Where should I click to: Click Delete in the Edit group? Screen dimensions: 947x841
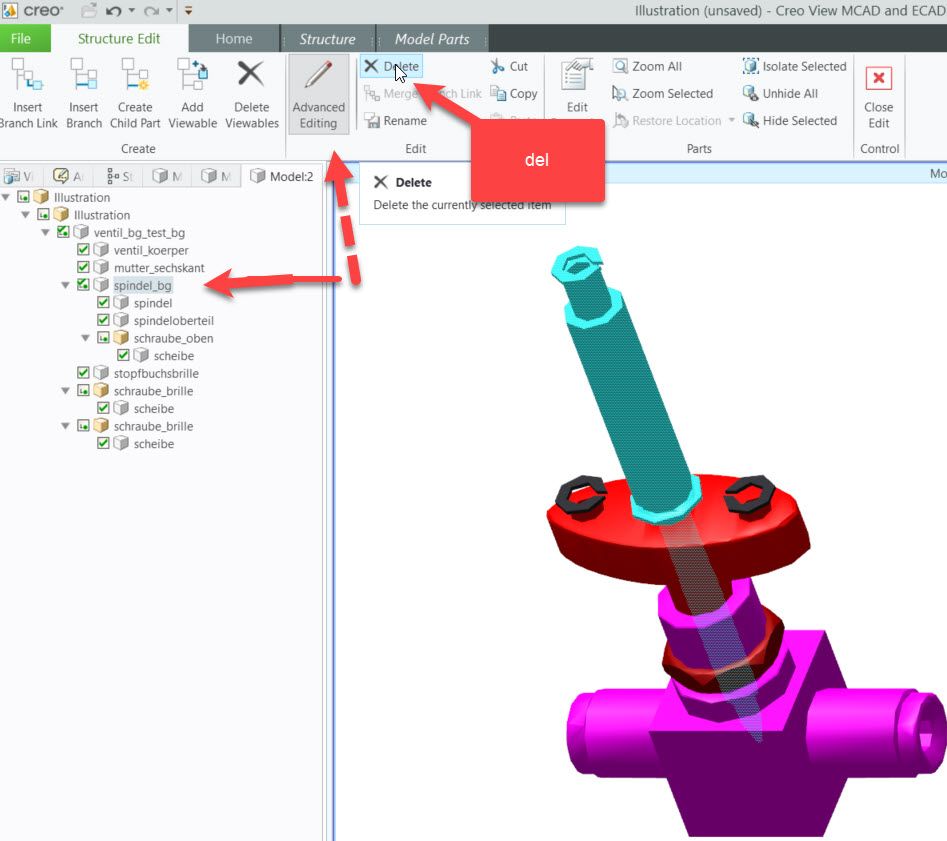pos(392,66)
